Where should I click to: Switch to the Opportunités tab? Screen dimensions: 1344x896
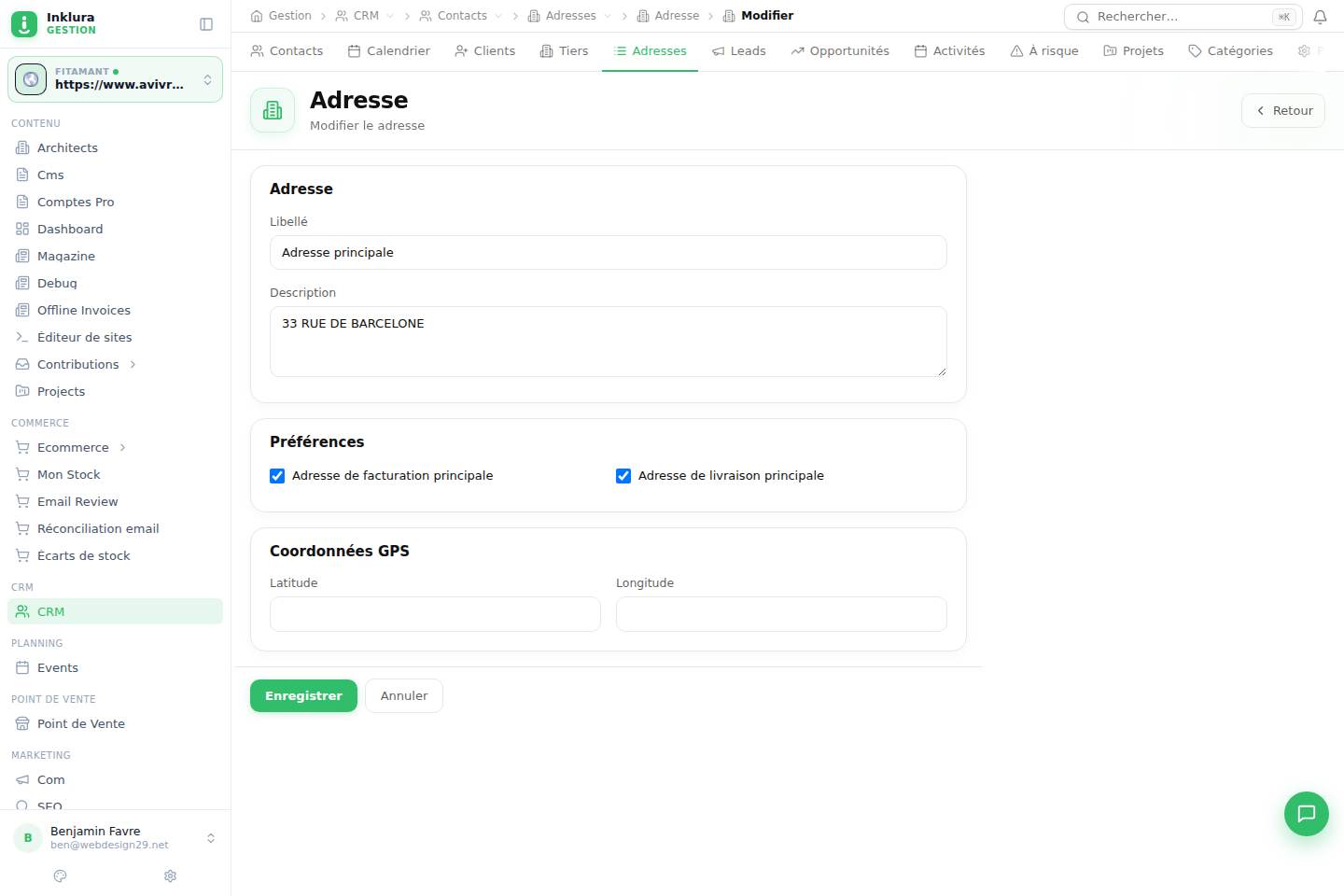[x=840, y=51]
